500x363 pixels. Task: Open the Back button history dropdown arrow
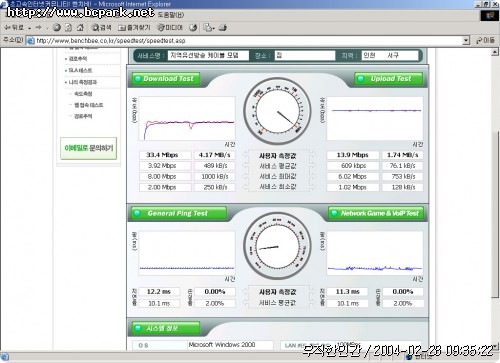pyautogui.click(x=29, y=28)
